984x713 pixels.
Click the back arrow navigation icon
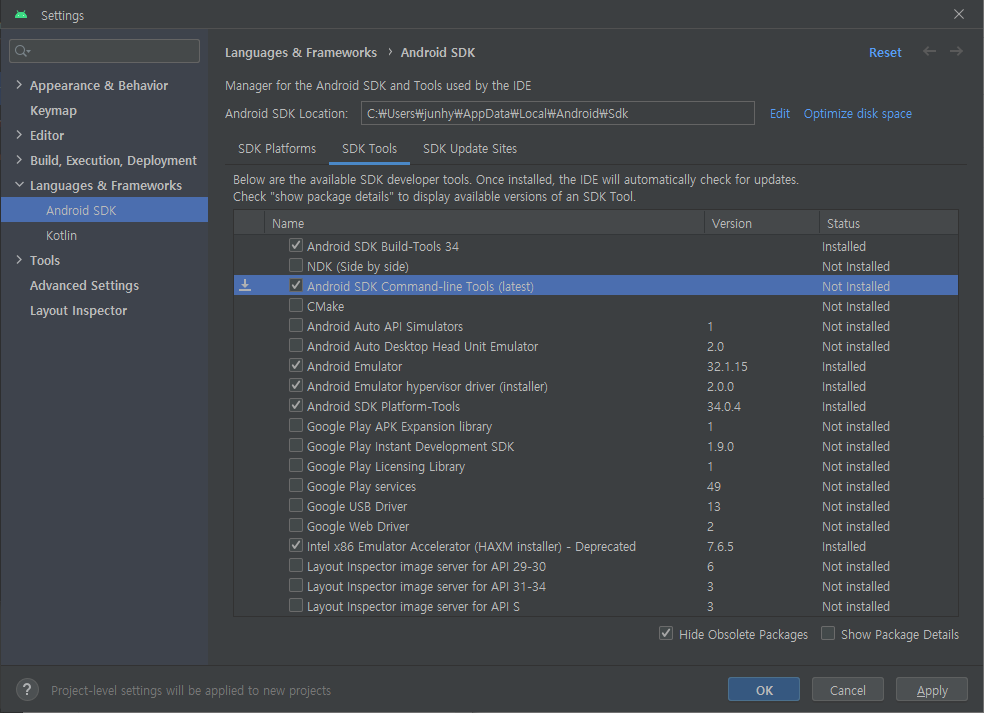tap(929, 51)
